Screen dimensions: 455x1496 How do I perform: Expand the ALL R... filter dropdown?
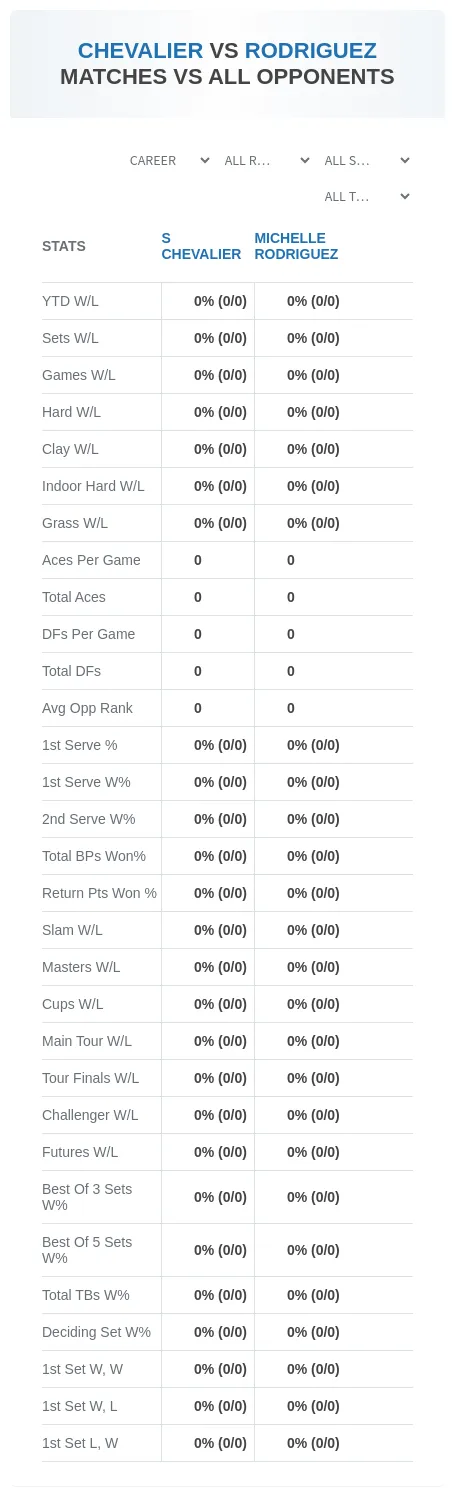pyautogui.click(x=266, y=161)
